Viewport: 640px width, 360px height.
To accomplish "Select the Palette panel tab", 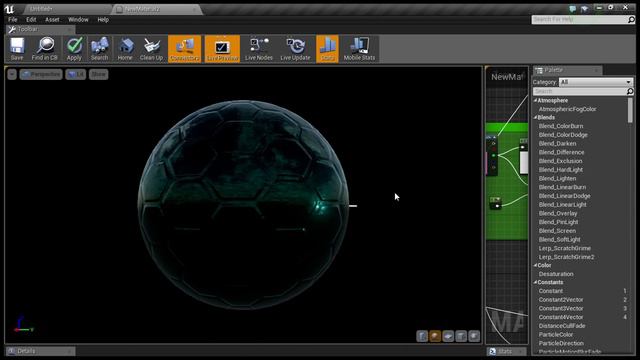I will (x=567, y=70).
